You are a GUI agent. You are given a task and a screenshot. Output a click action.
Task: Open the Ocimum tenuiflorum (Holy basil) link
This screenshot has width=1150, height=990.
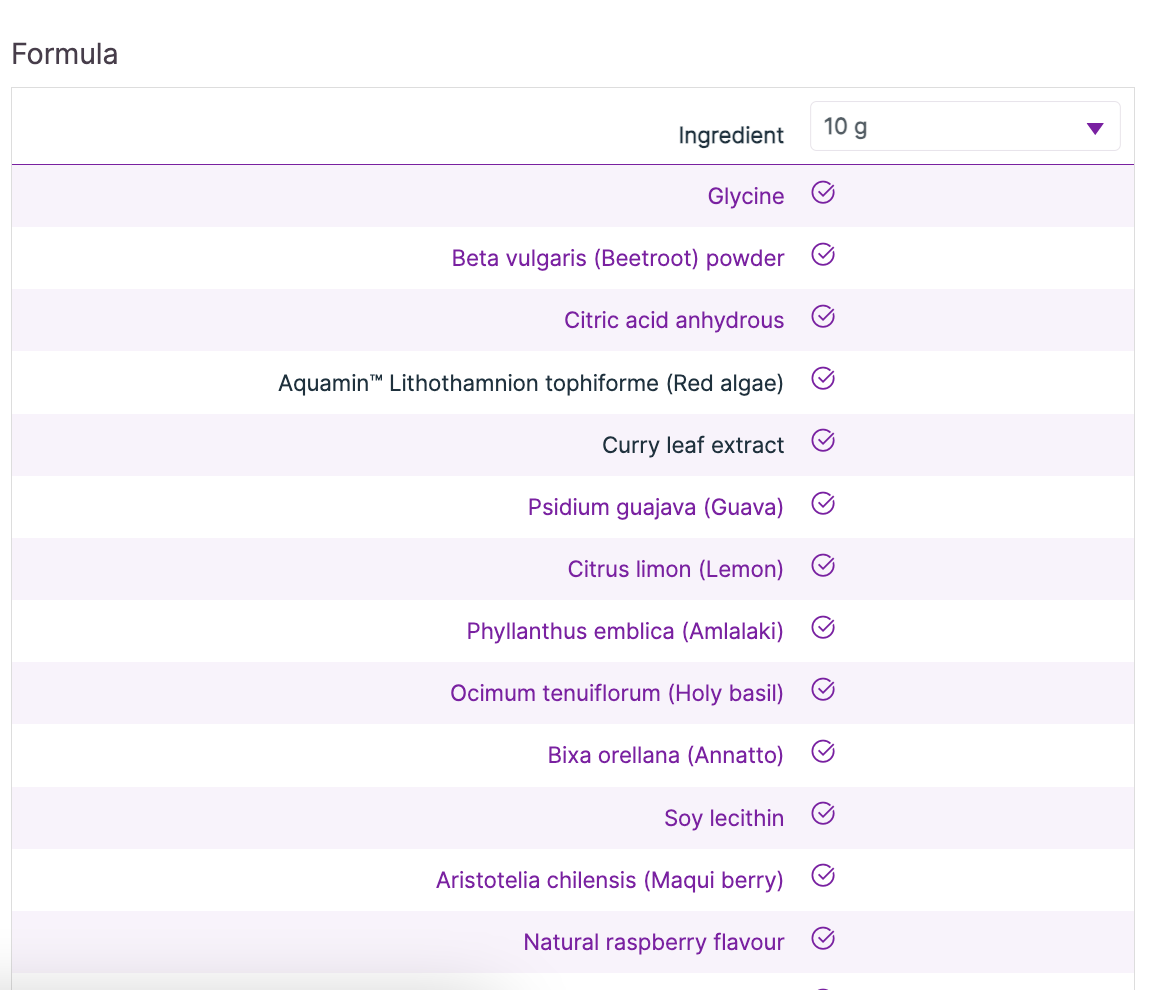click(616, 693)
